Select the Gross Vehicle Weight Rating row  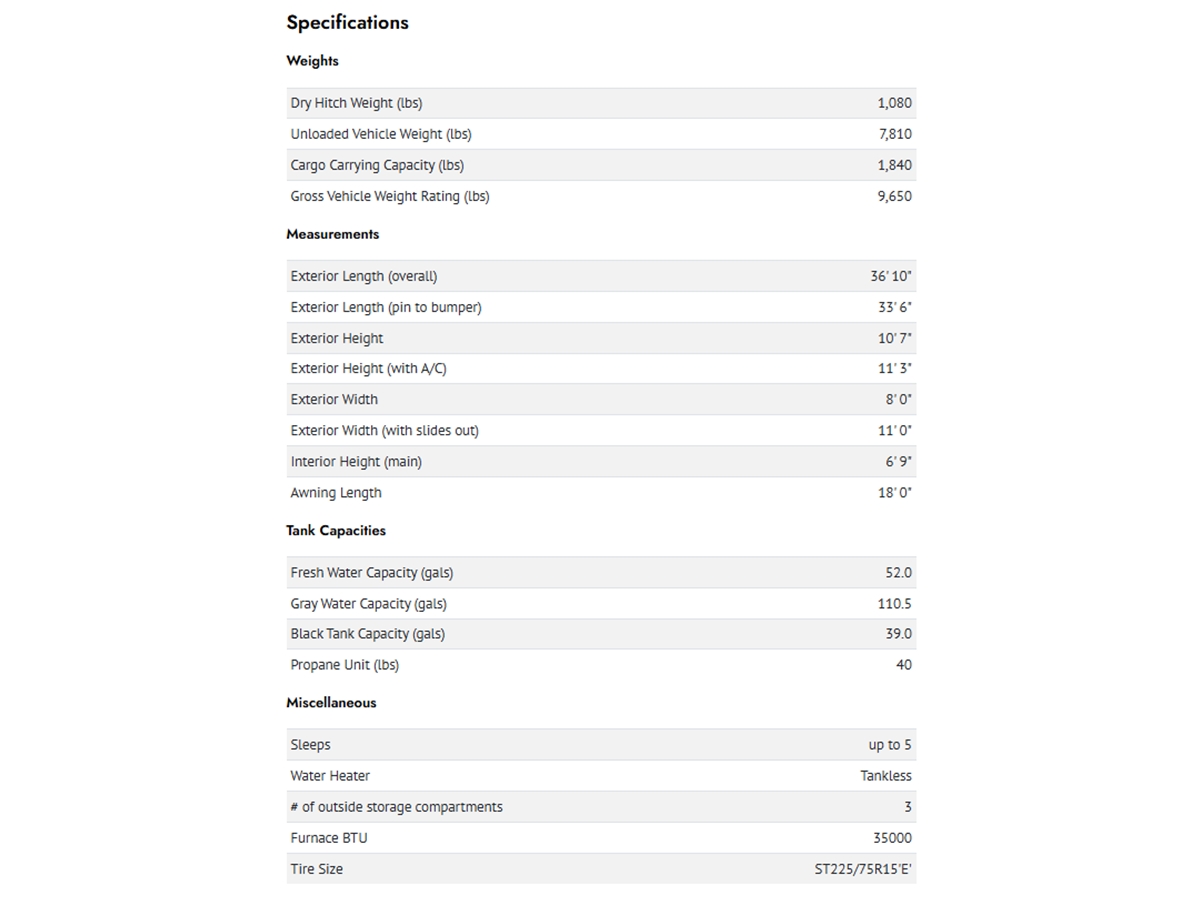pyautogui.click(x=600, y=196)
